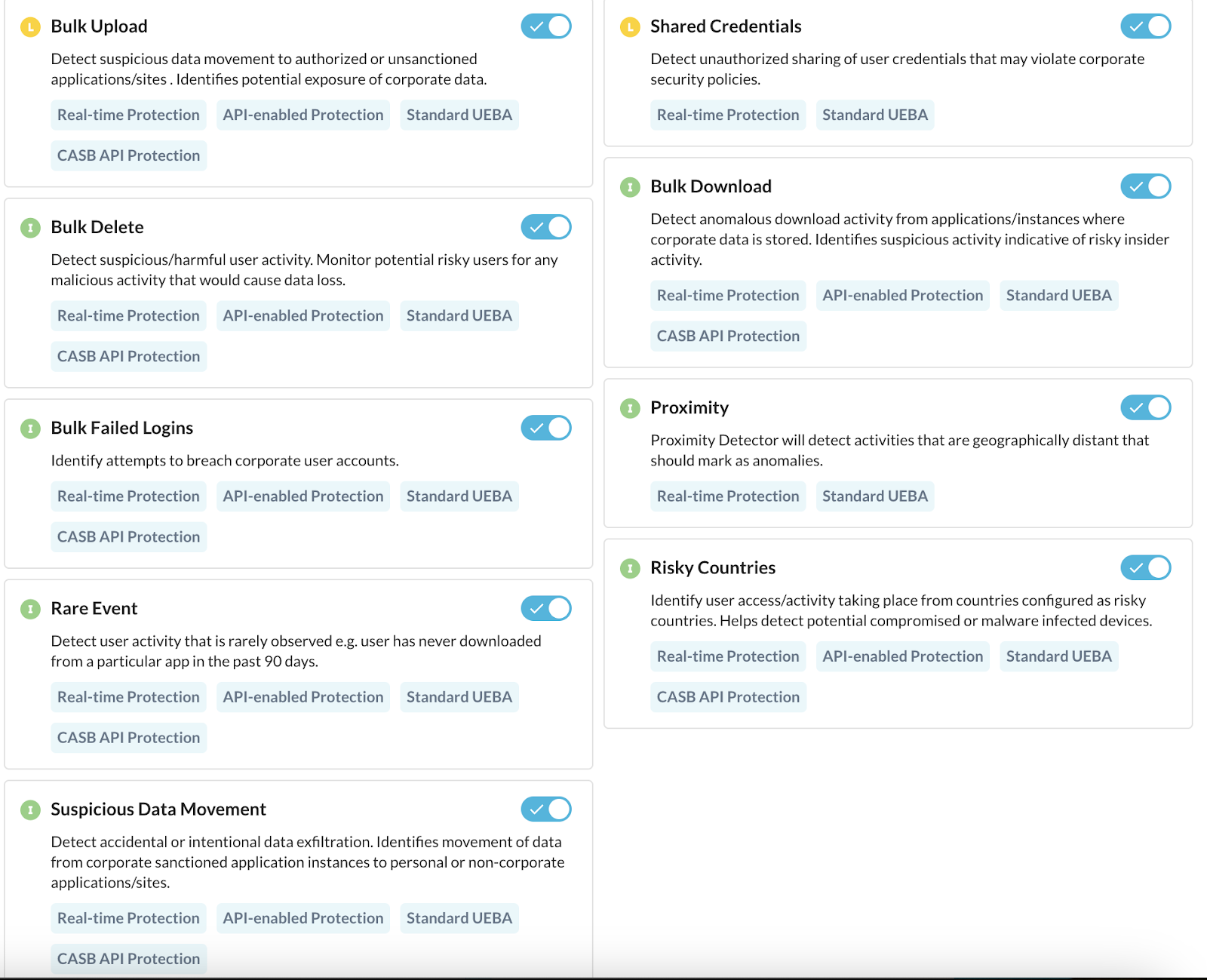The image size is (1207, 980).
Task: Select Standard UEBA tag under Shared Credentials
Action: tap(875, 115)
